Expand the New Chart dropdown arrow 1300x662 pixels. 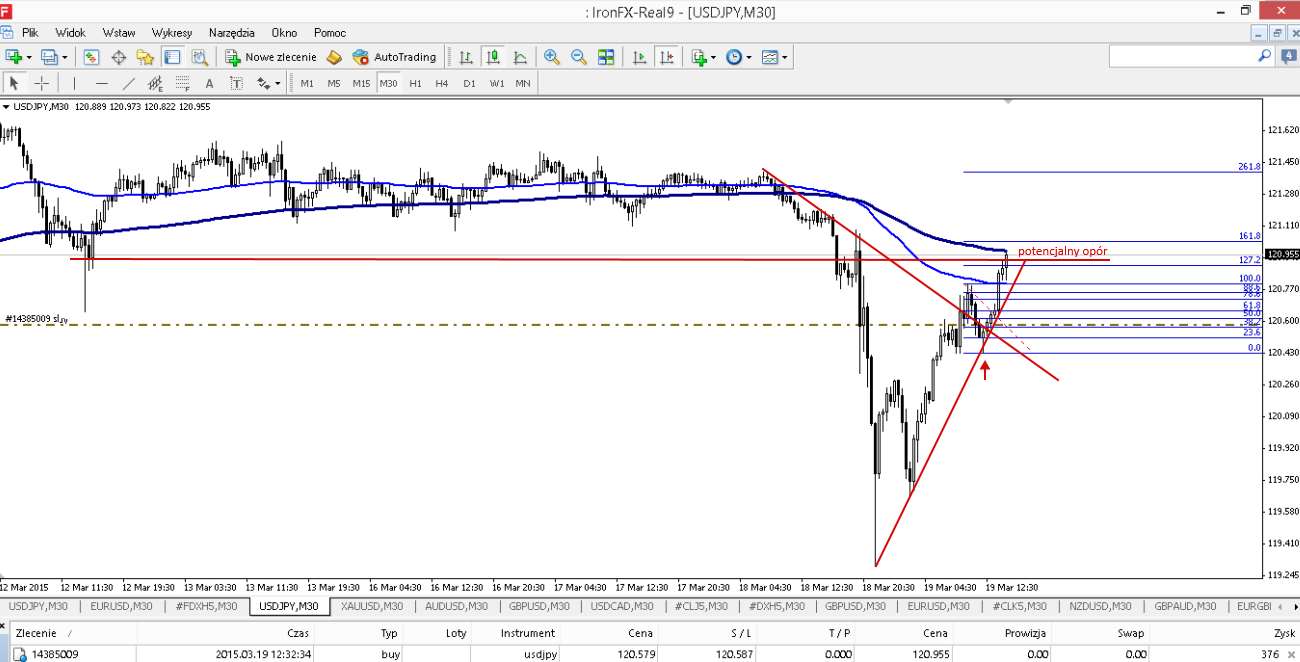point(29,58)
